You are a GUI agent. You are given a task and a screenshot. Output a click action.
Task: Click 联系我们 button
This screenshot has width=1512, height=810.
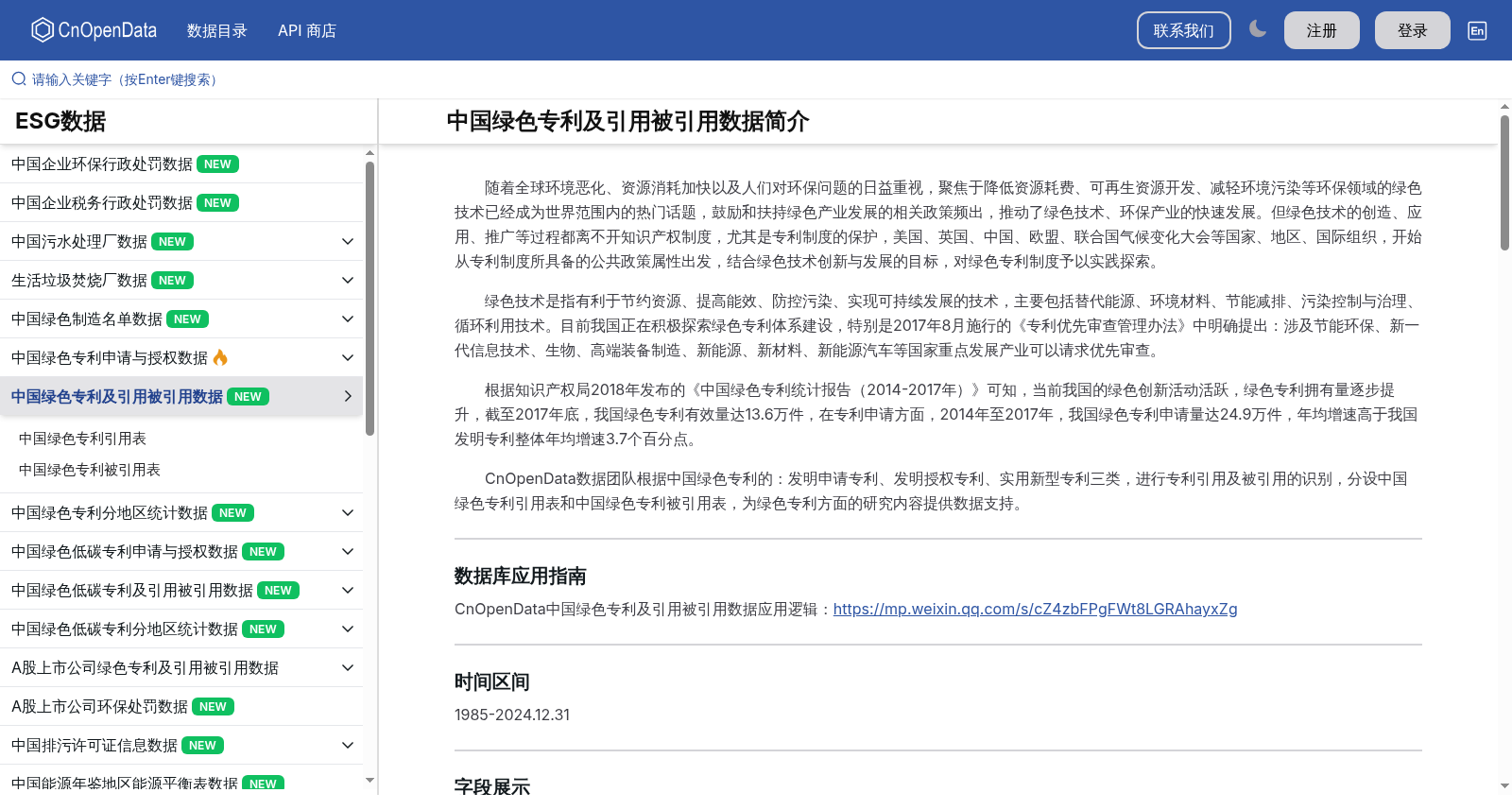1183,30
